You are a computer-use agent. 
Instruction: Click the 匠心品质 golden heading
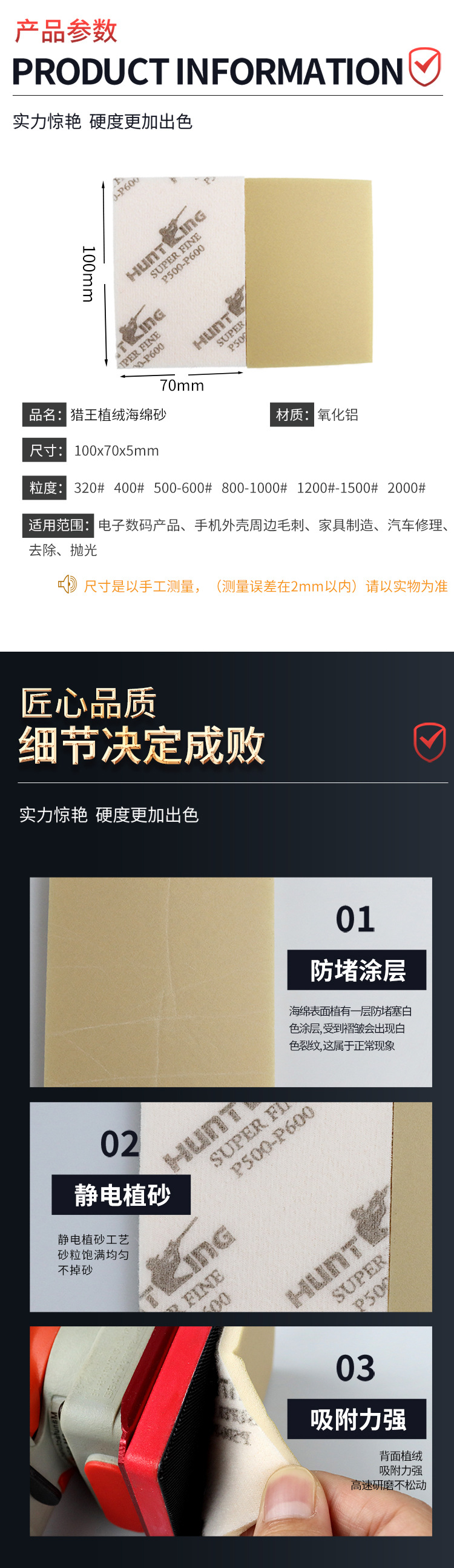(89, 703)
